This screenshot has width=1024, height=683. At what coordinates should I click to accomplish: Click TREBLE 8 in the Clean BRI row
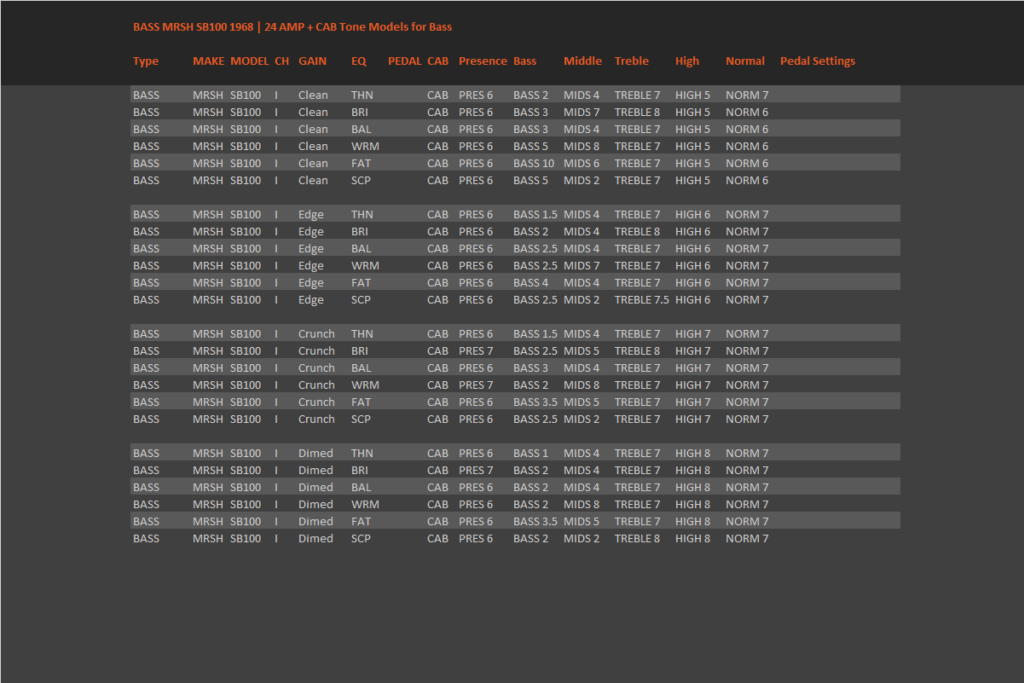[x=637, y=112]
